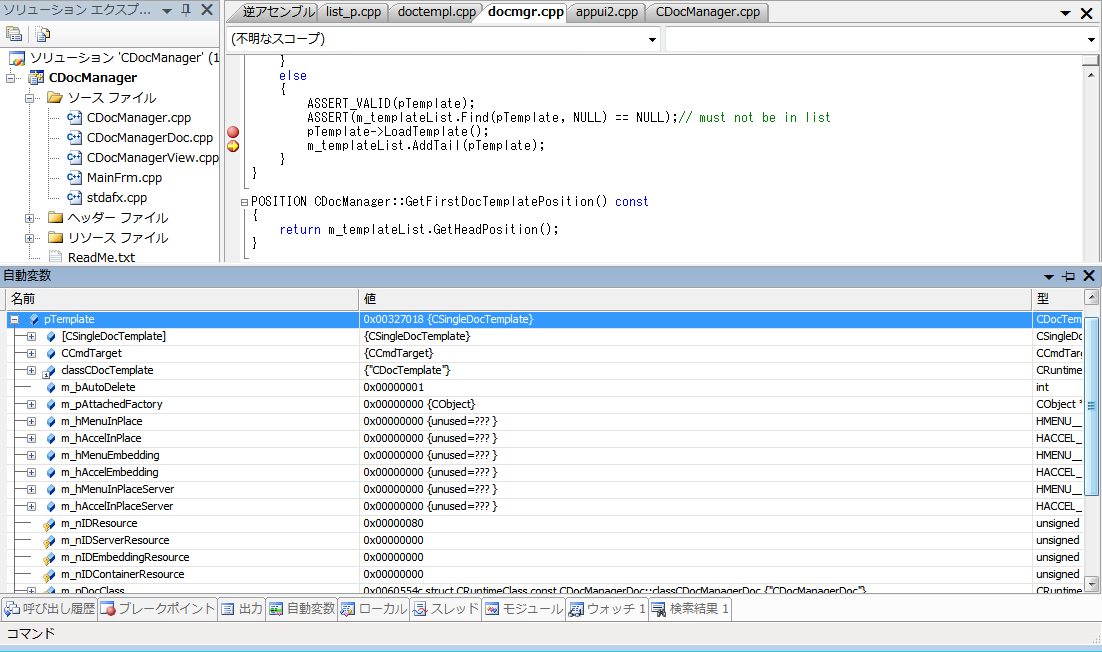Expand the リソース ファイル folder
Viewport: 1102px width, 652px height.
point(30,238)
